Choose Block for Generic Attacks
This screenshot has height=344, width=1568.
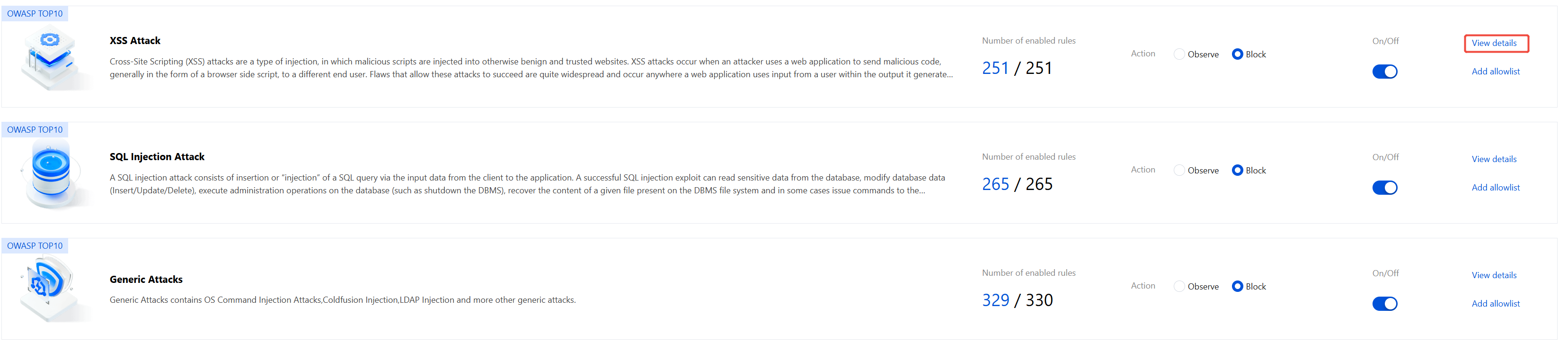1237,287
